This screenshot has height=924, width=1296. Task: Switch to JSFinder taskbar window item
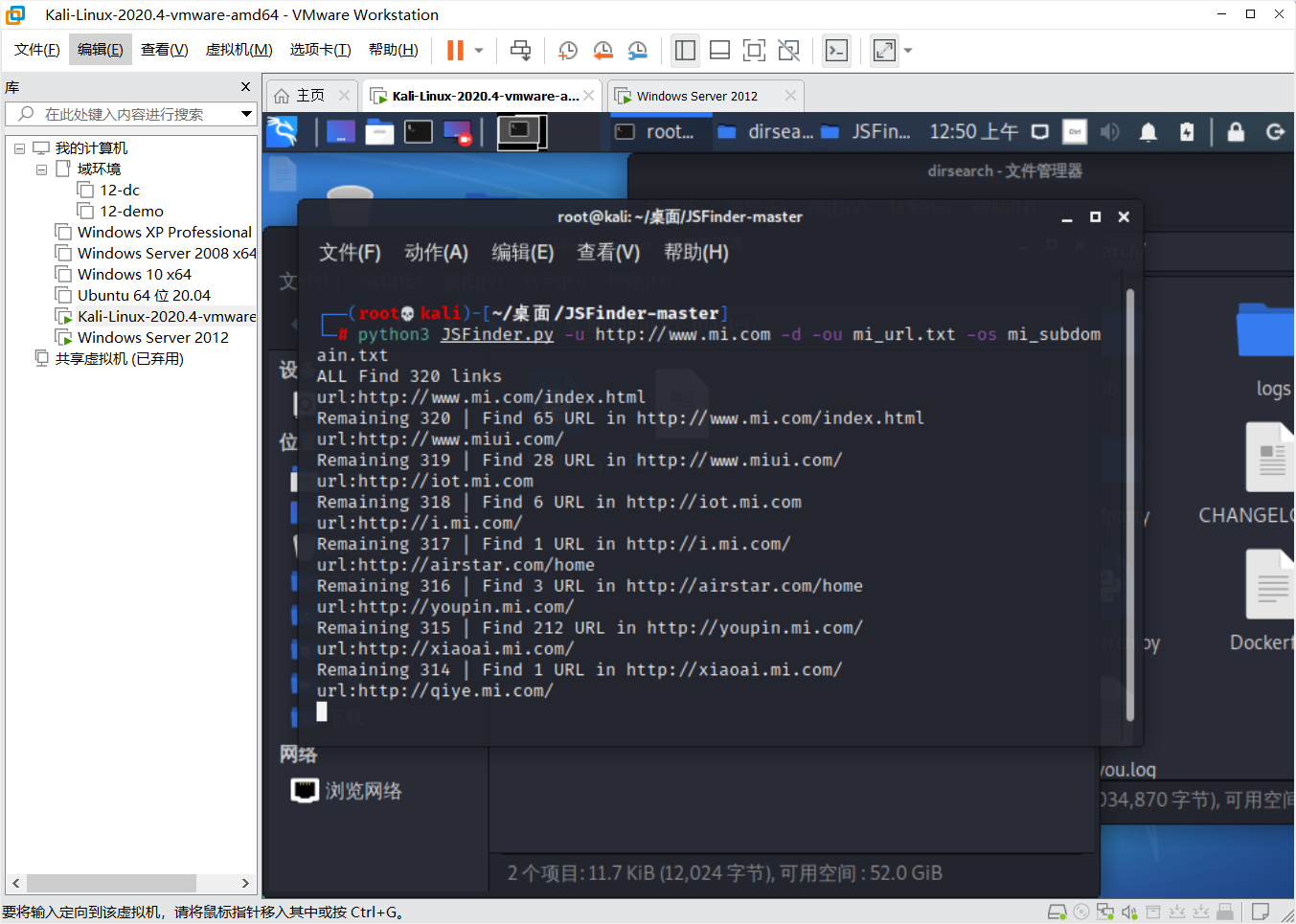pos(866,131)
